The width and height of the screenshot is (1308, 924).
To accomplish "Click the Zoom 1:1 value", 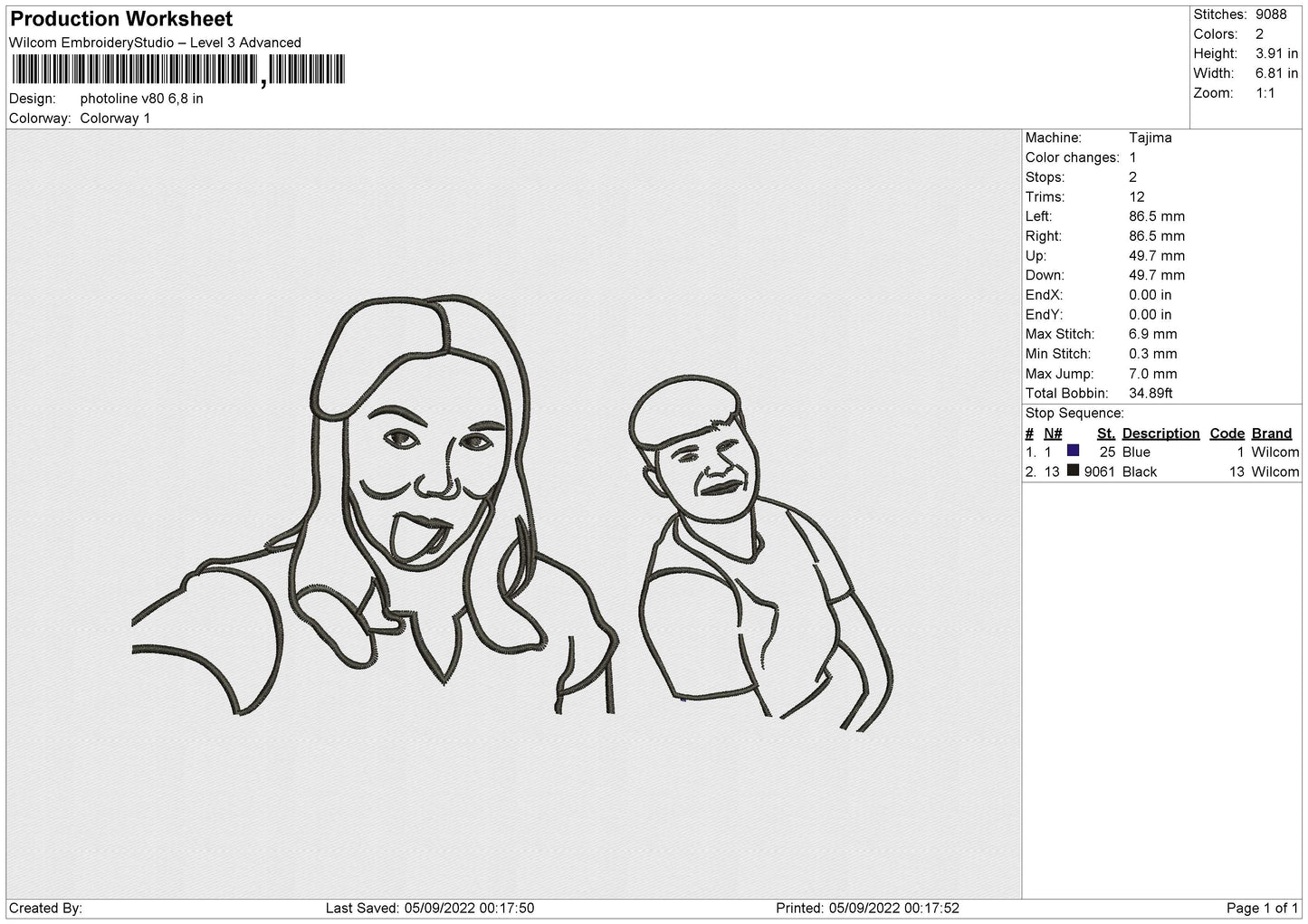I will point(1265,93).
